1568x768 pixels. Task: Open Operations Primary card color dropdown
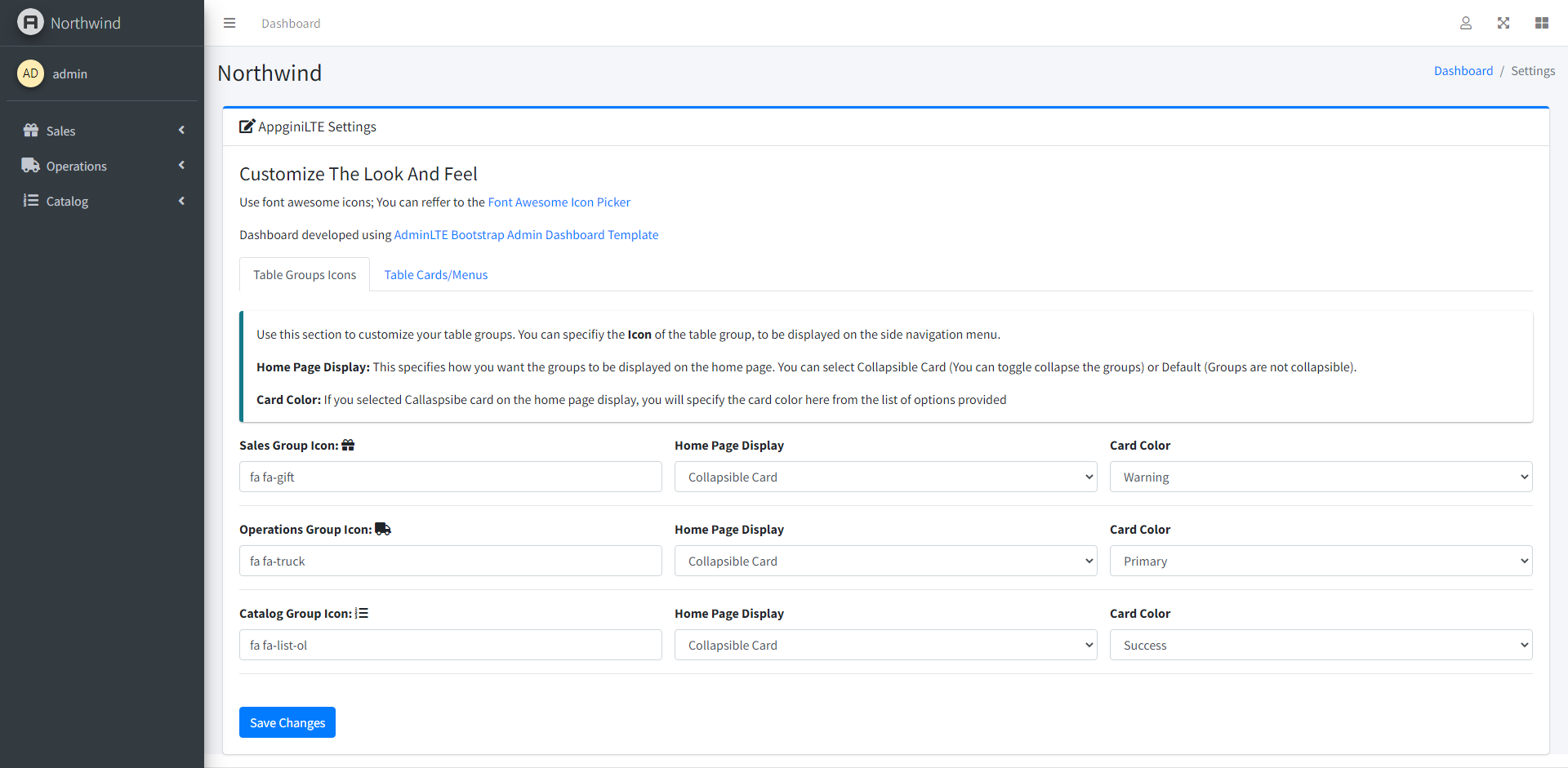[x=1321, y=561]
